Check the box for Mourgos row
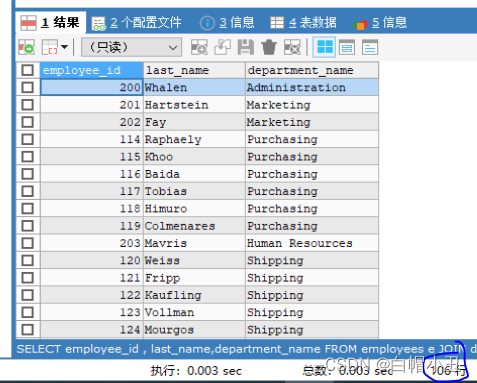 pyautogui.click(x=27, y=330)
